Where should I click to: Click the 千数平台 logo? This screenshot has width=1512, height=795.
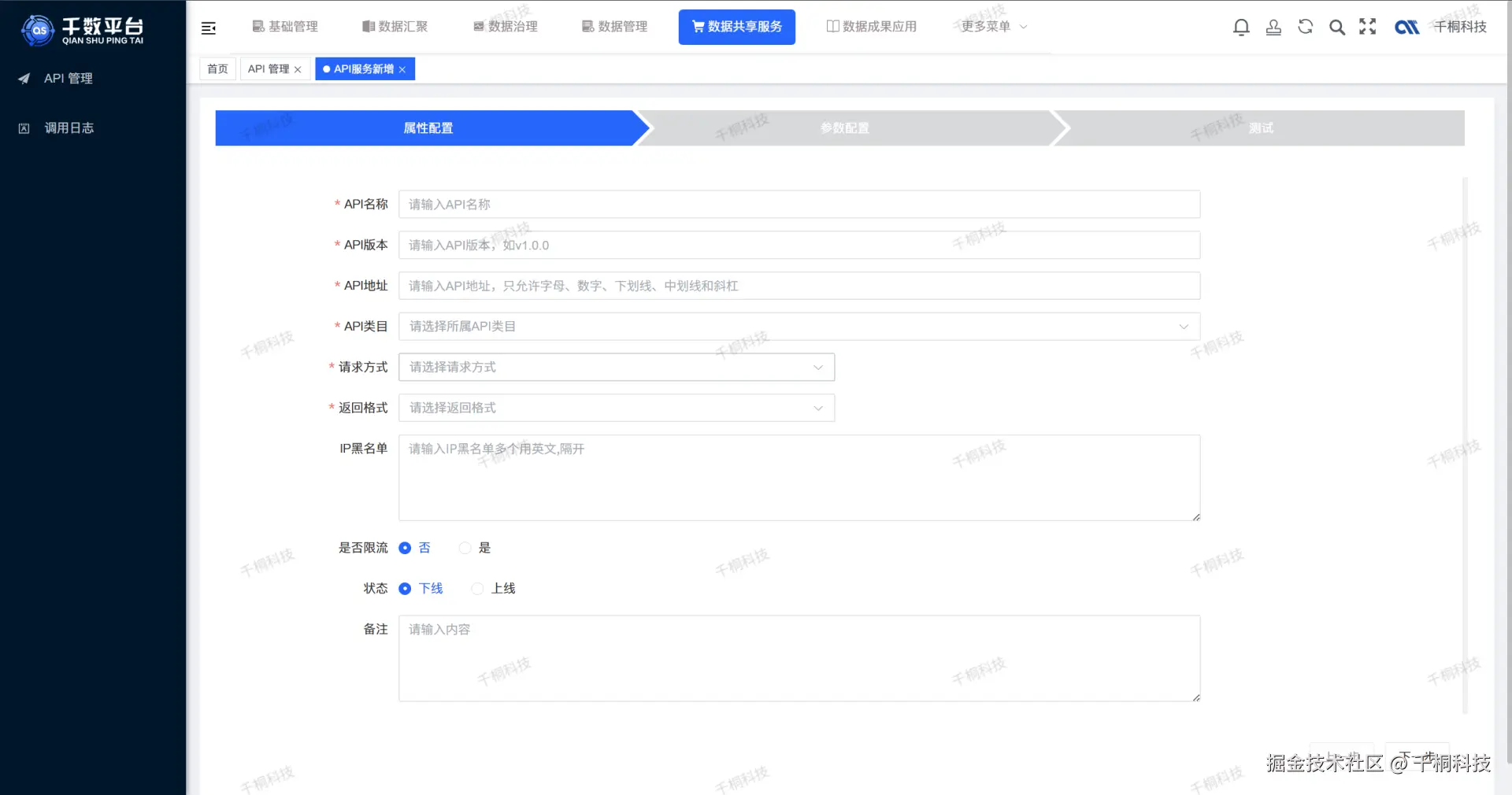click(83, 30)
